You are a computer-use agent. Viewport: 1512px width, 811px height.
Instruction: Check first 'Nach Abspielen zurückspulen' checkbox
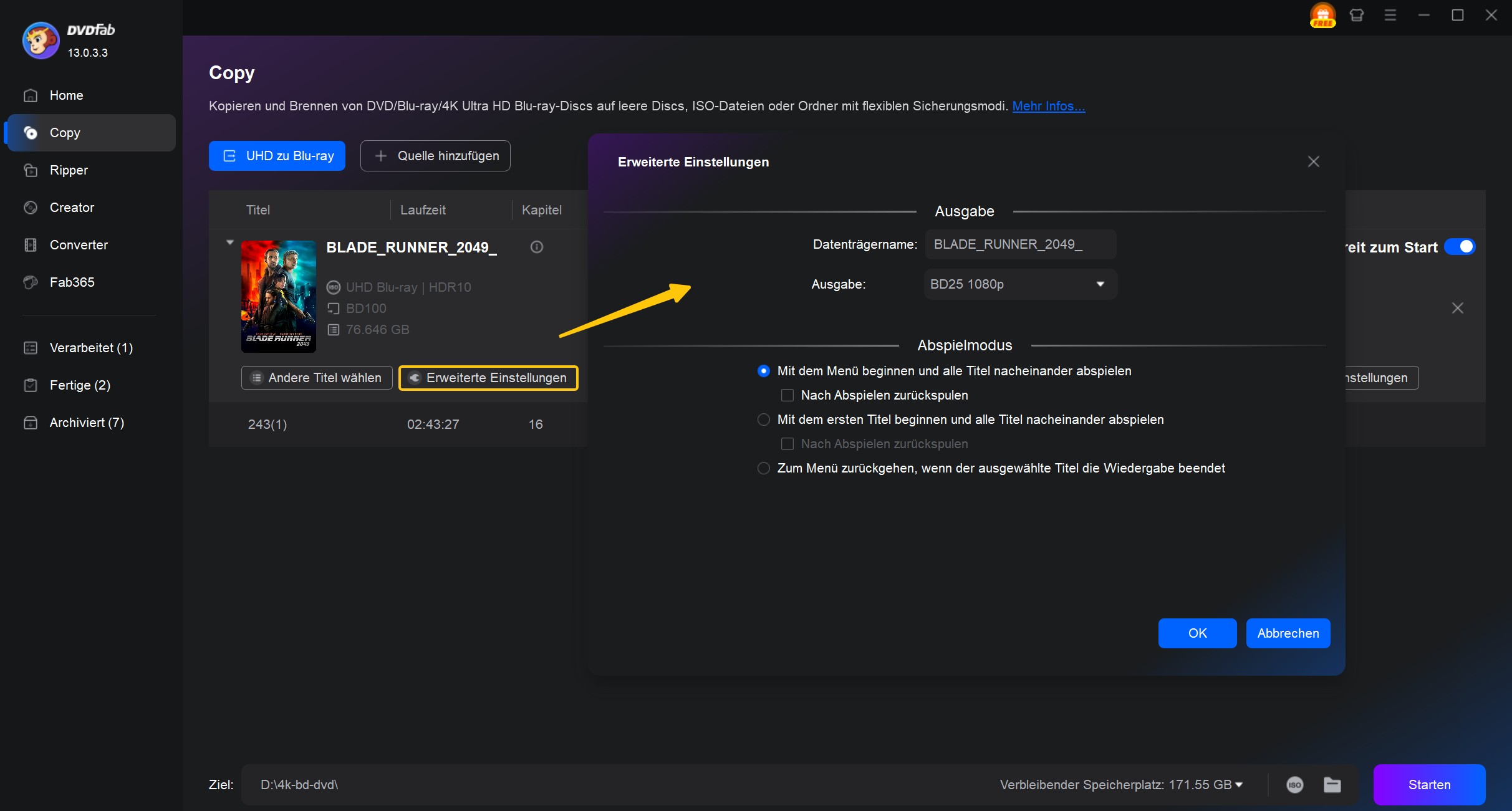click(x=787, y=395)
